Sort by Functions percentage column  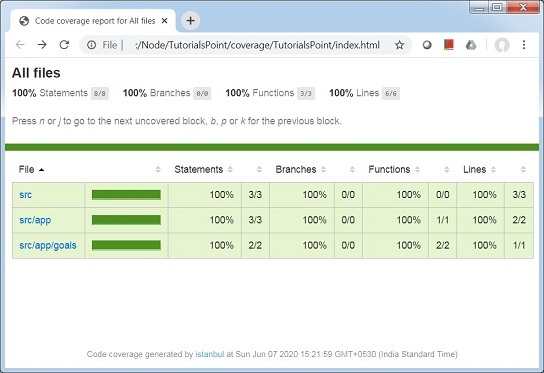pos(394,169)
